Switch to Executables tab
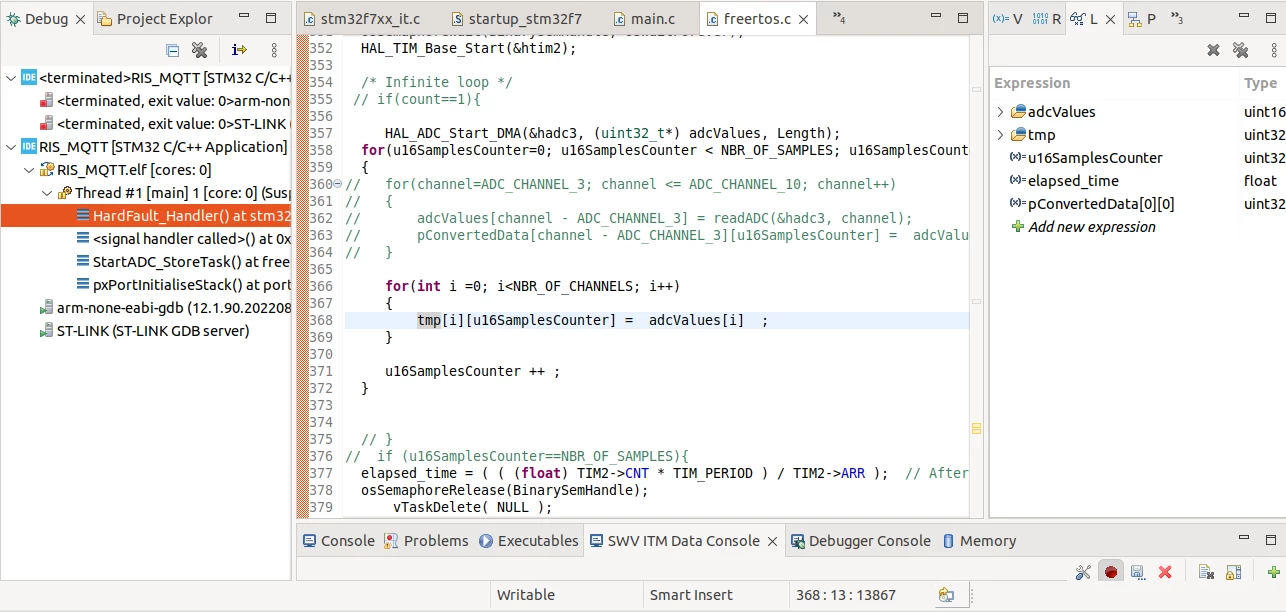The width and height of the screenshot is (1286, 612). (528, 541)
